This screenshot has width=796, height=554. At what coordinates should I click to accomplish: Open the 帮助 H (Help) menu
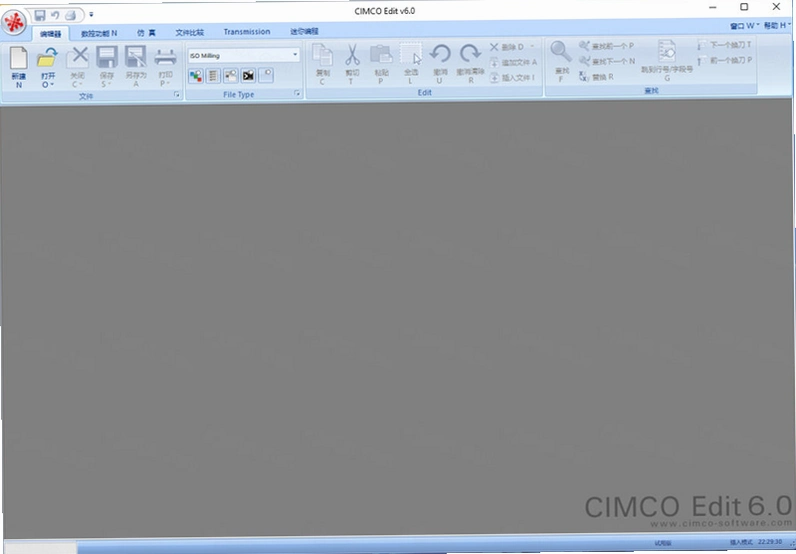tap(777, 25)
